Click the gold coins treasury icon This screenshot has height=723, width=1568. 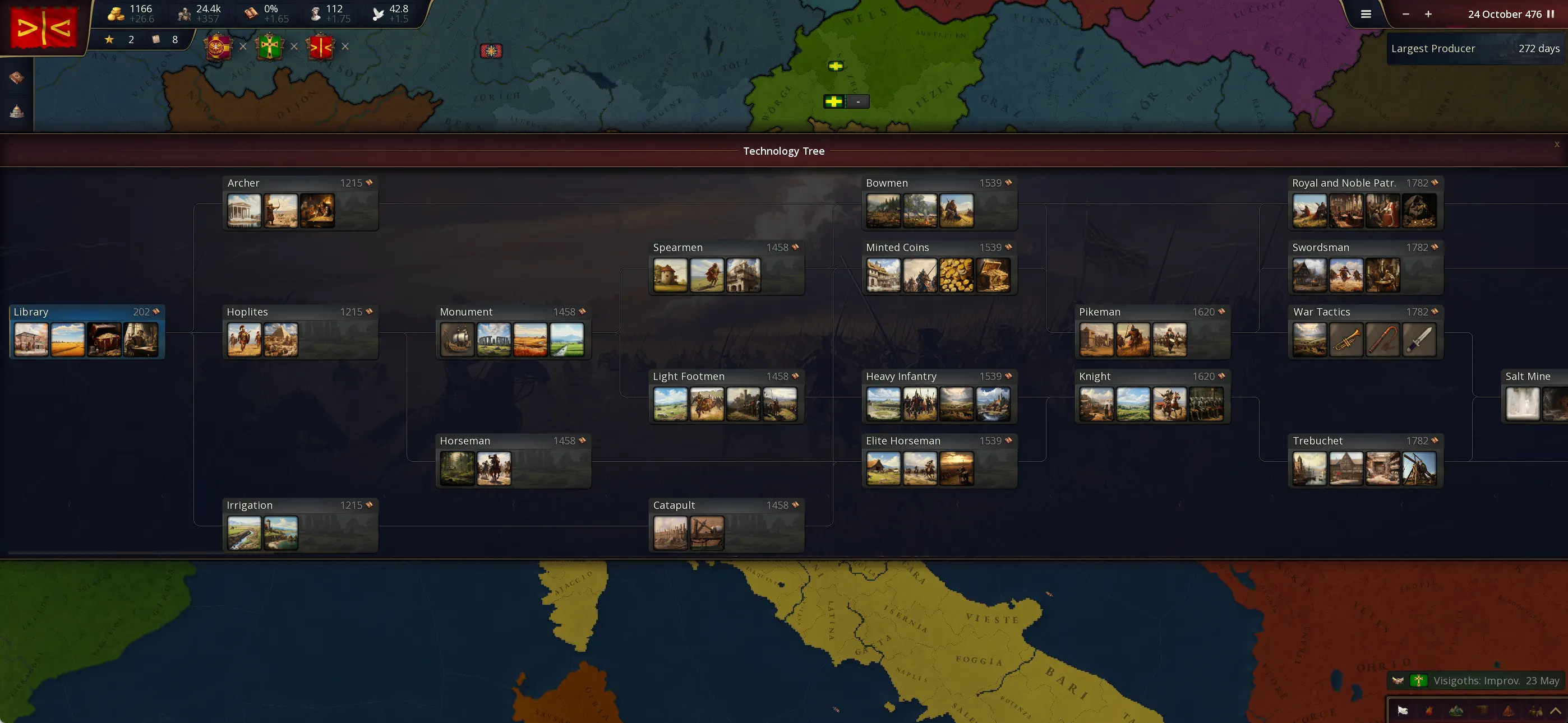116,13
